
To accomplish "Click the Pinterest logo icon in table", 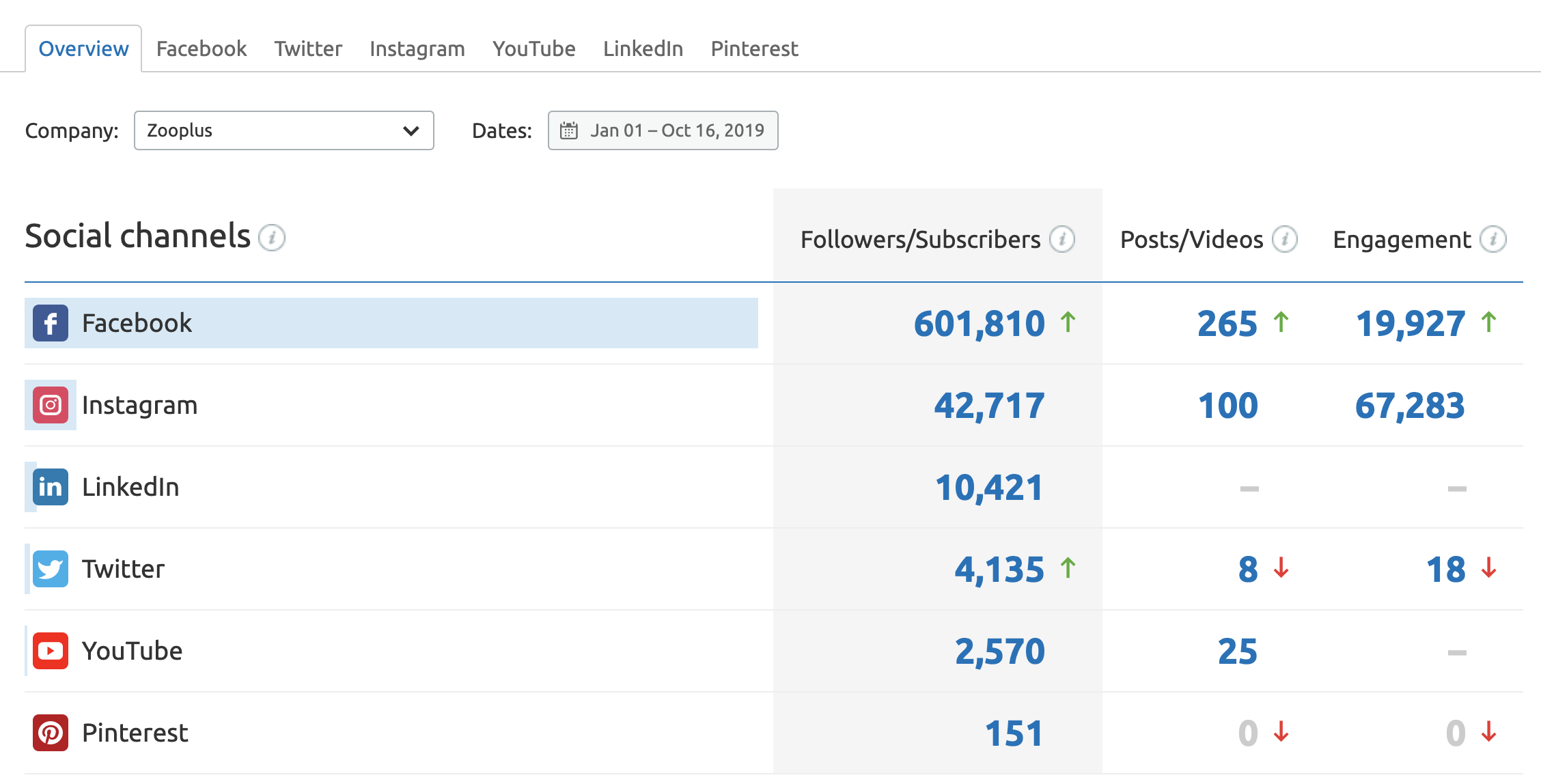I will 51,733.
